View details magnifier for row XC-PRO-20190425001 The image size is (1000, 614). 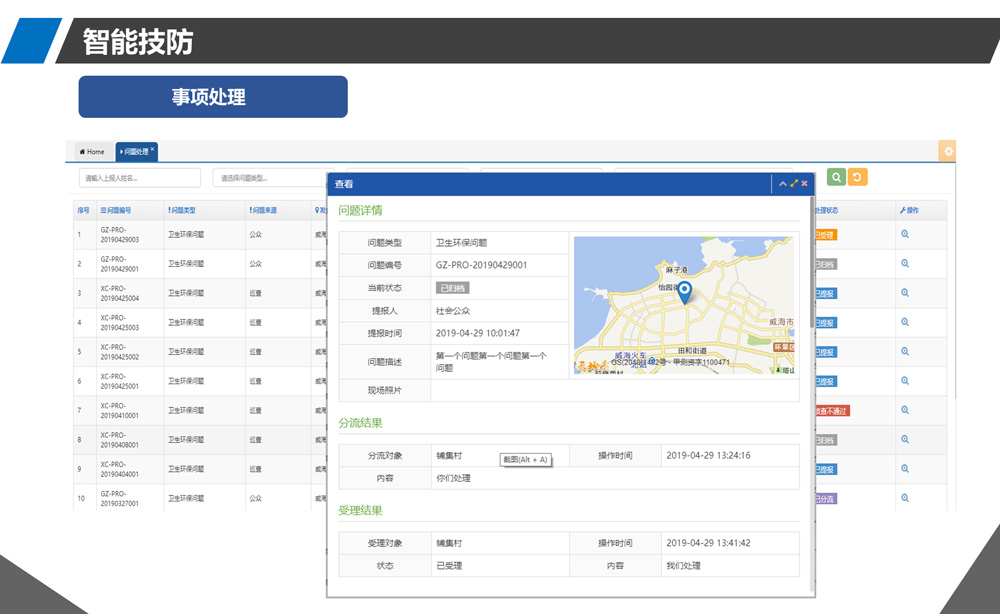point(905,381)
